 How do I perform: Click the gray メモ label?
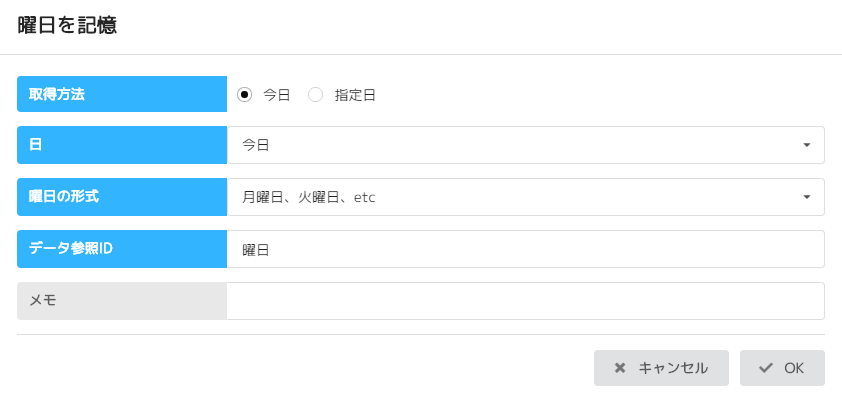click(x=122, y=301)
